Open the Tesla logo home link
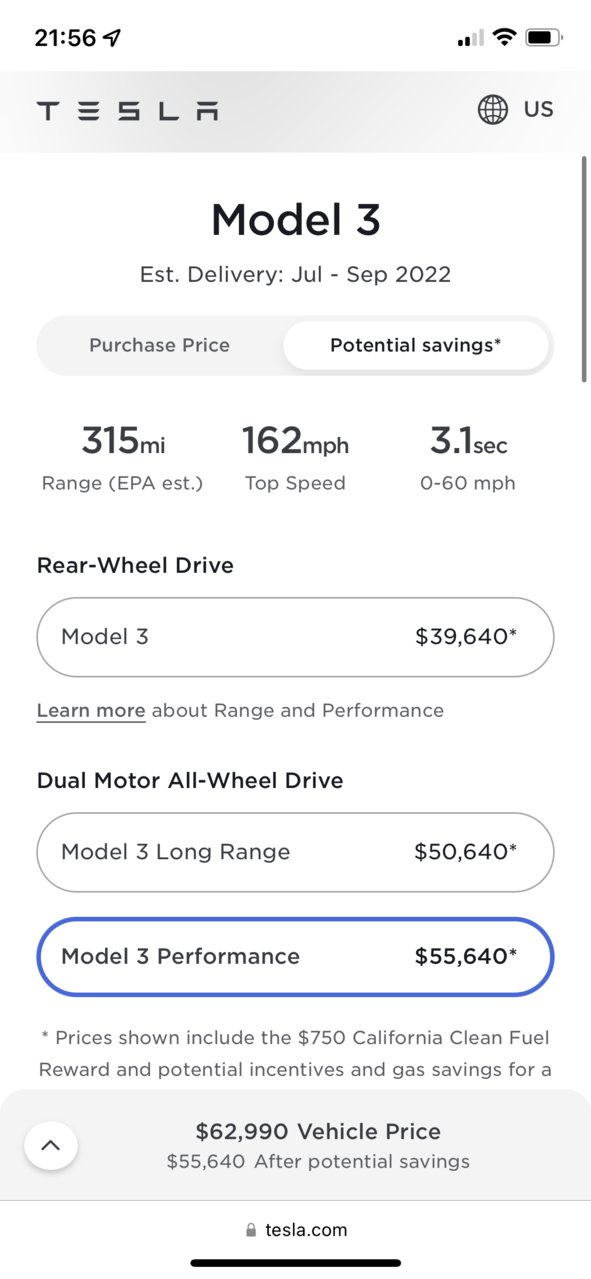591x1279 pixels. tap(127, 111)
